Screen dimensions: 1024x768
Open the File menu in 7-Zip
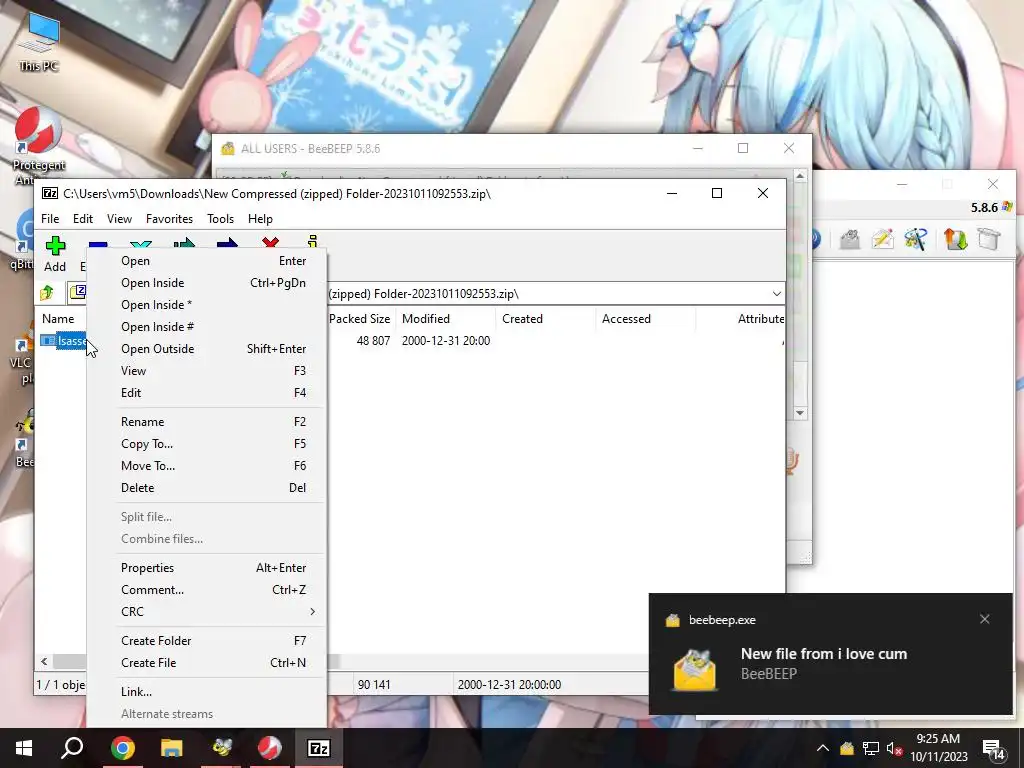point(50,219)
